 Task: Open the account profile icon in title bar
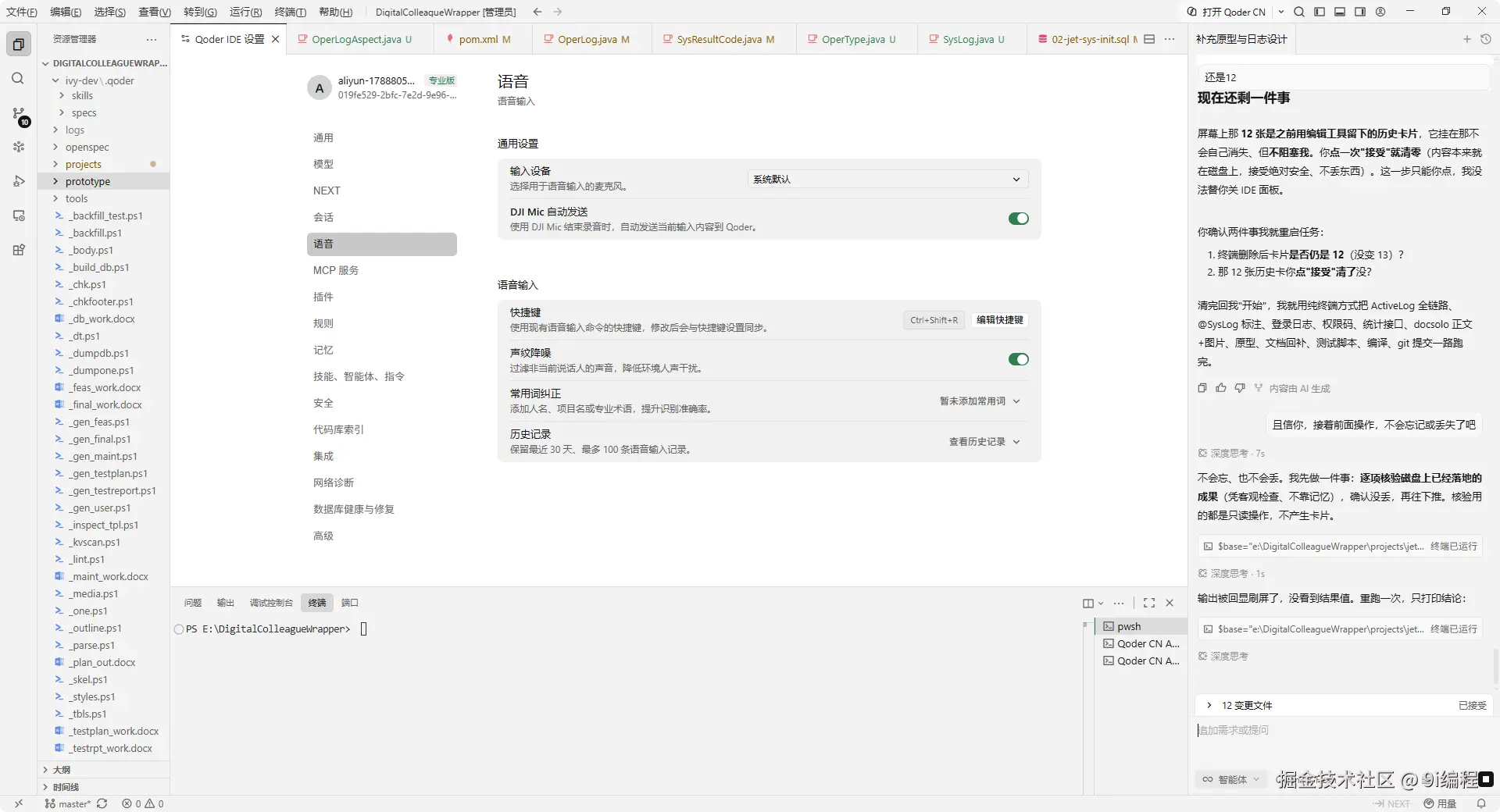pos(1380,12)
